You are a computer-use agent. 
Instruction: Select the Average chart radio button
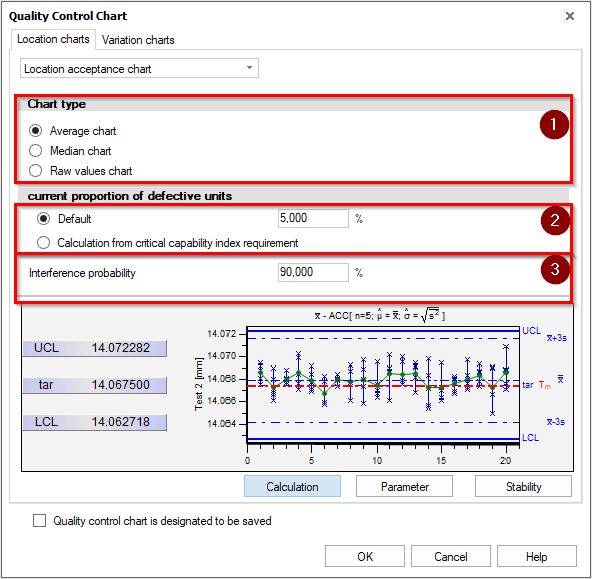click(35, 131)
